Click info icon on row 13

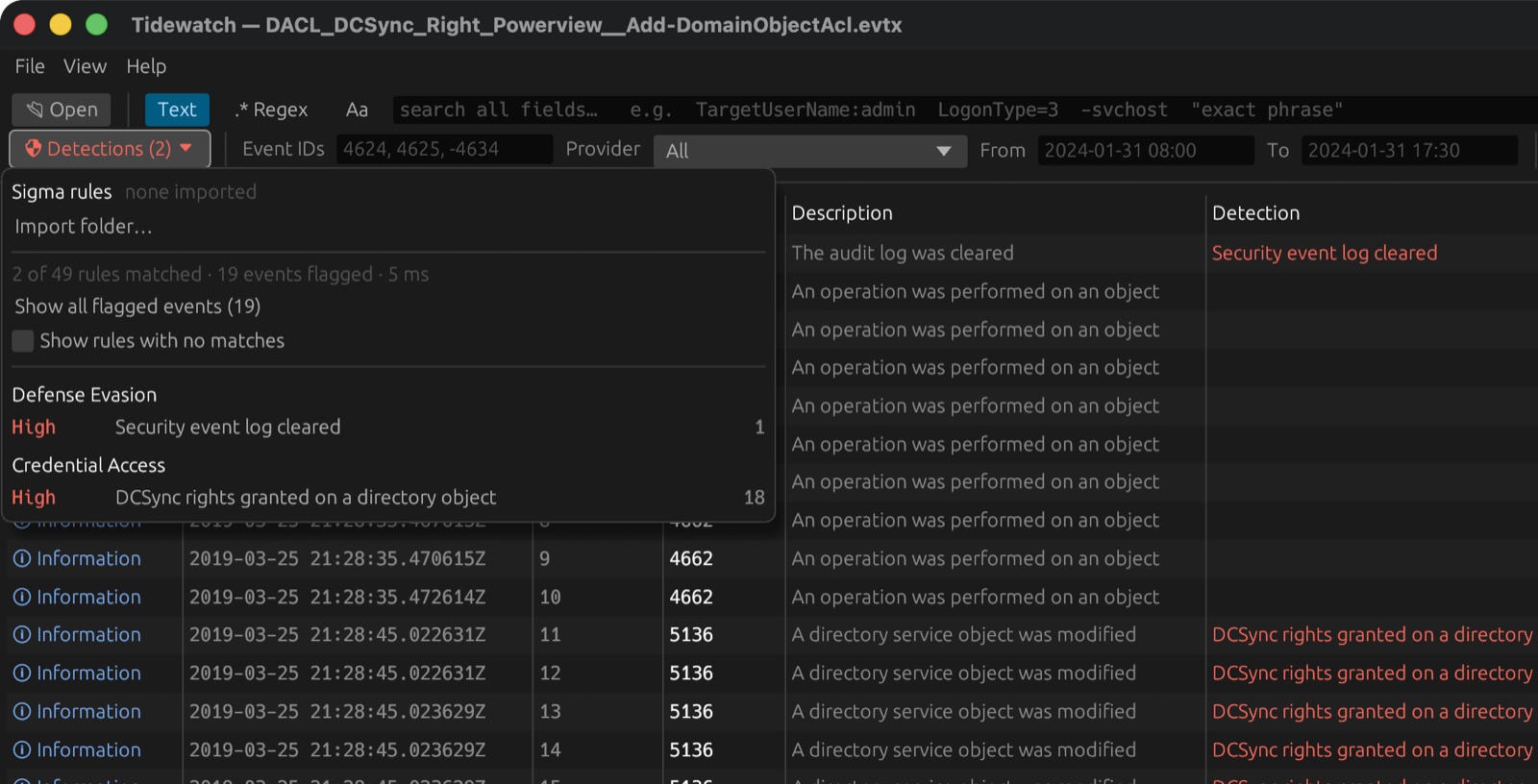(x=21, y=711)
